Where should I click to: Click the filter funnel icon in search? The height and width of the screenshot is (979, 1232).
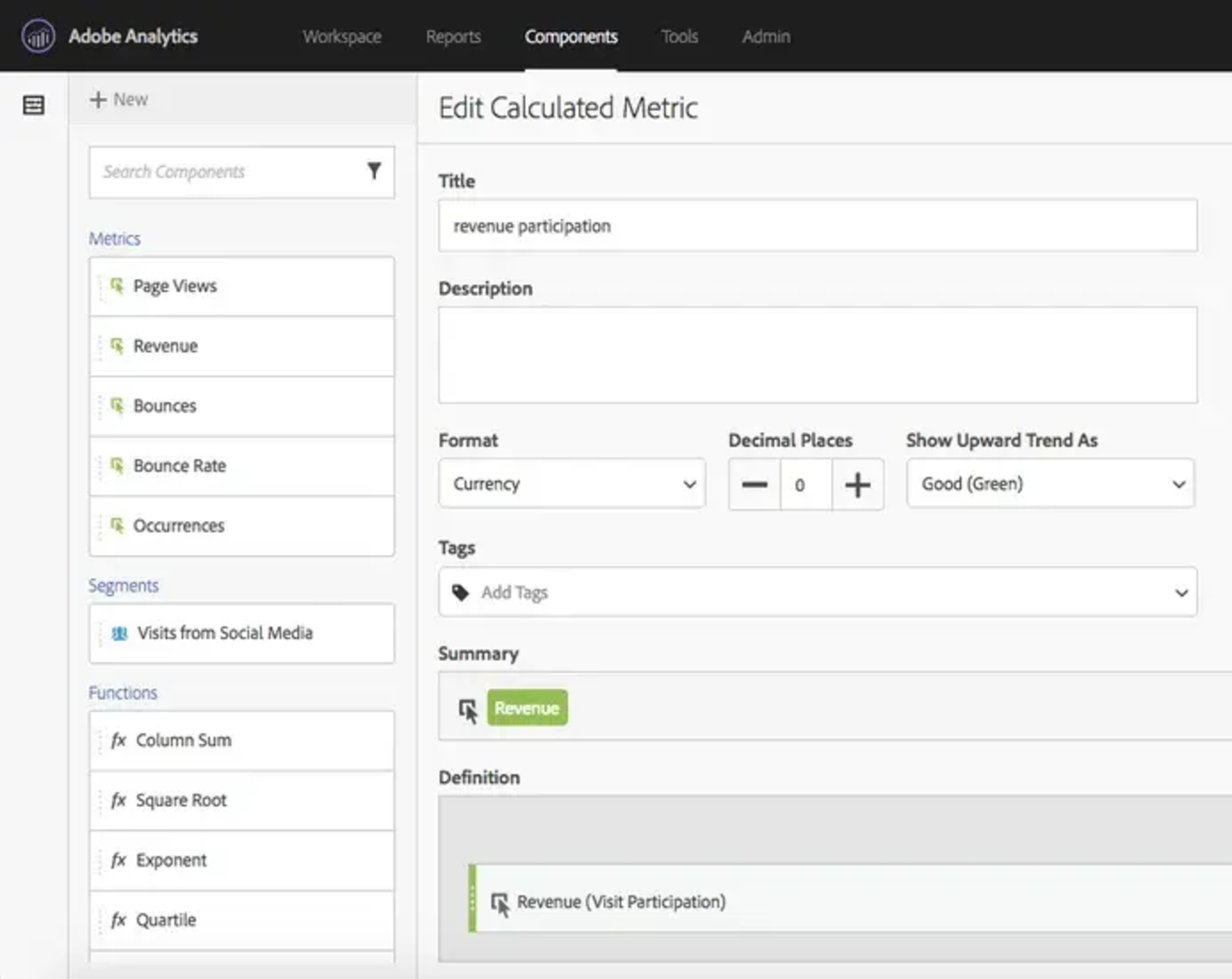pyautogui.click(x=374, y=171)
